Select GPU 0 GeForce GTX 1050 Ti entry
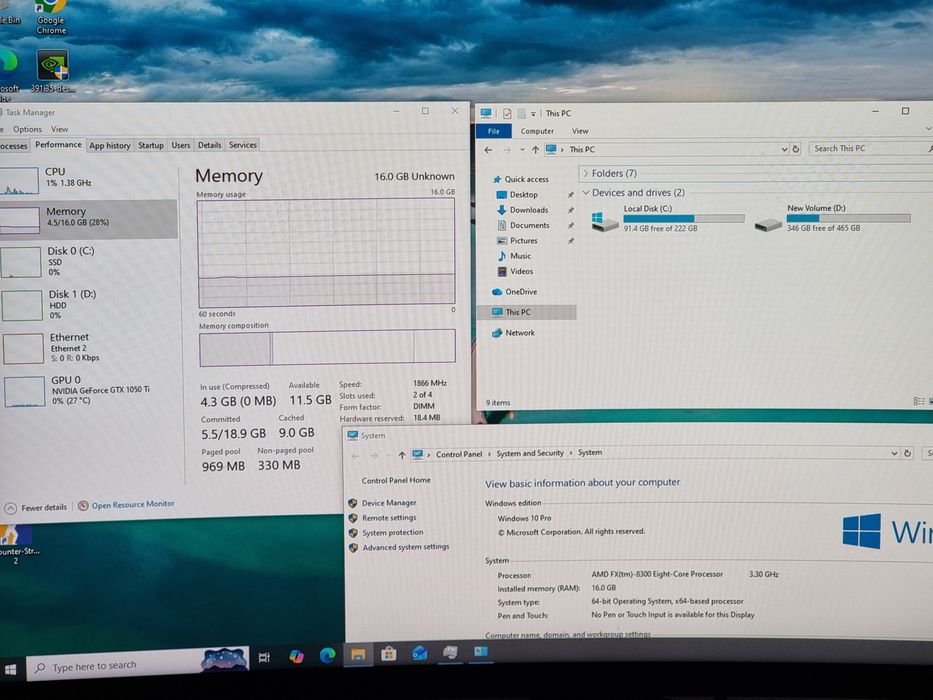Image resolution: width=933 pixels, height=700 pixels. [88, 390]
